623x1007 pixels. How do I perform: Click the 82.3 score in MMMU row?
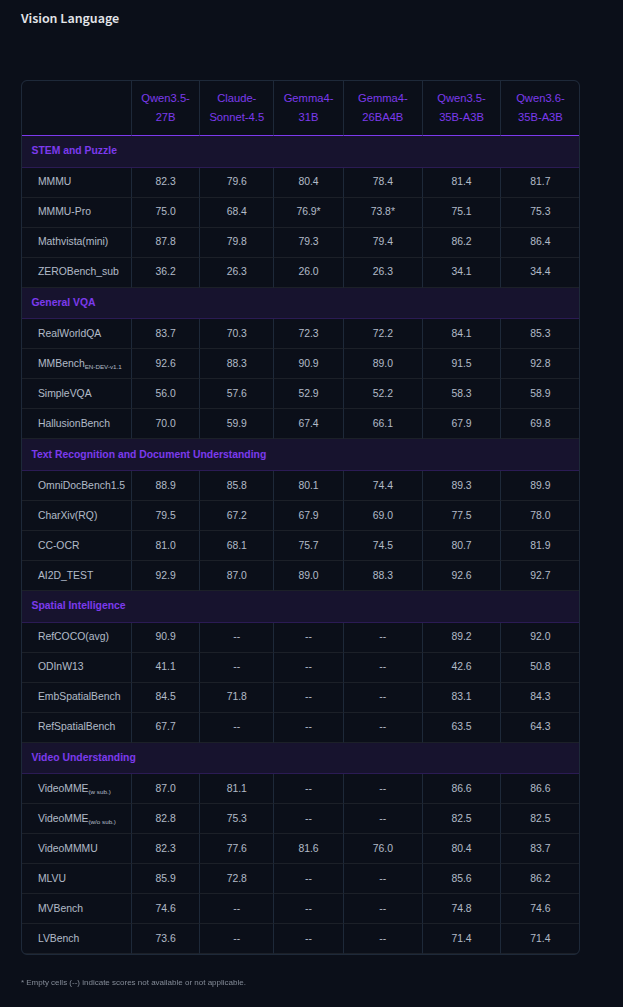[x=165, y=182]
